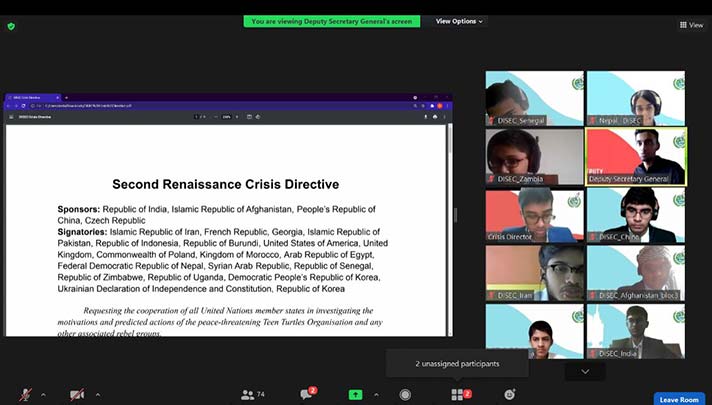The height and width of the screenshot is (405, 712).
Task: Turn on the video camera
Action: pyautogui.click(x=77, y=394)
